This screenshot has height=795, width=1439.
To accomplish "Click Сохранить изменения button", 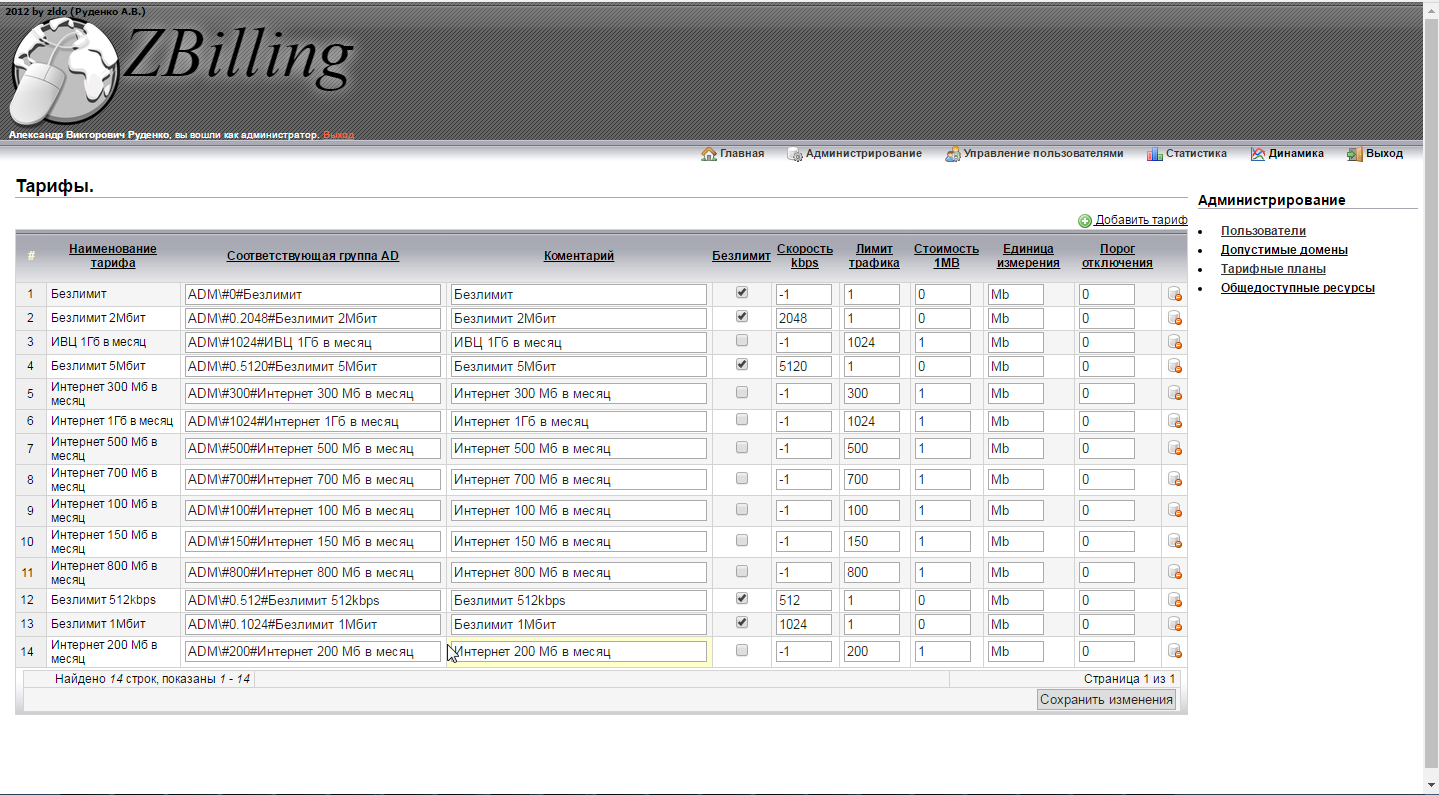I will 1106,700.
